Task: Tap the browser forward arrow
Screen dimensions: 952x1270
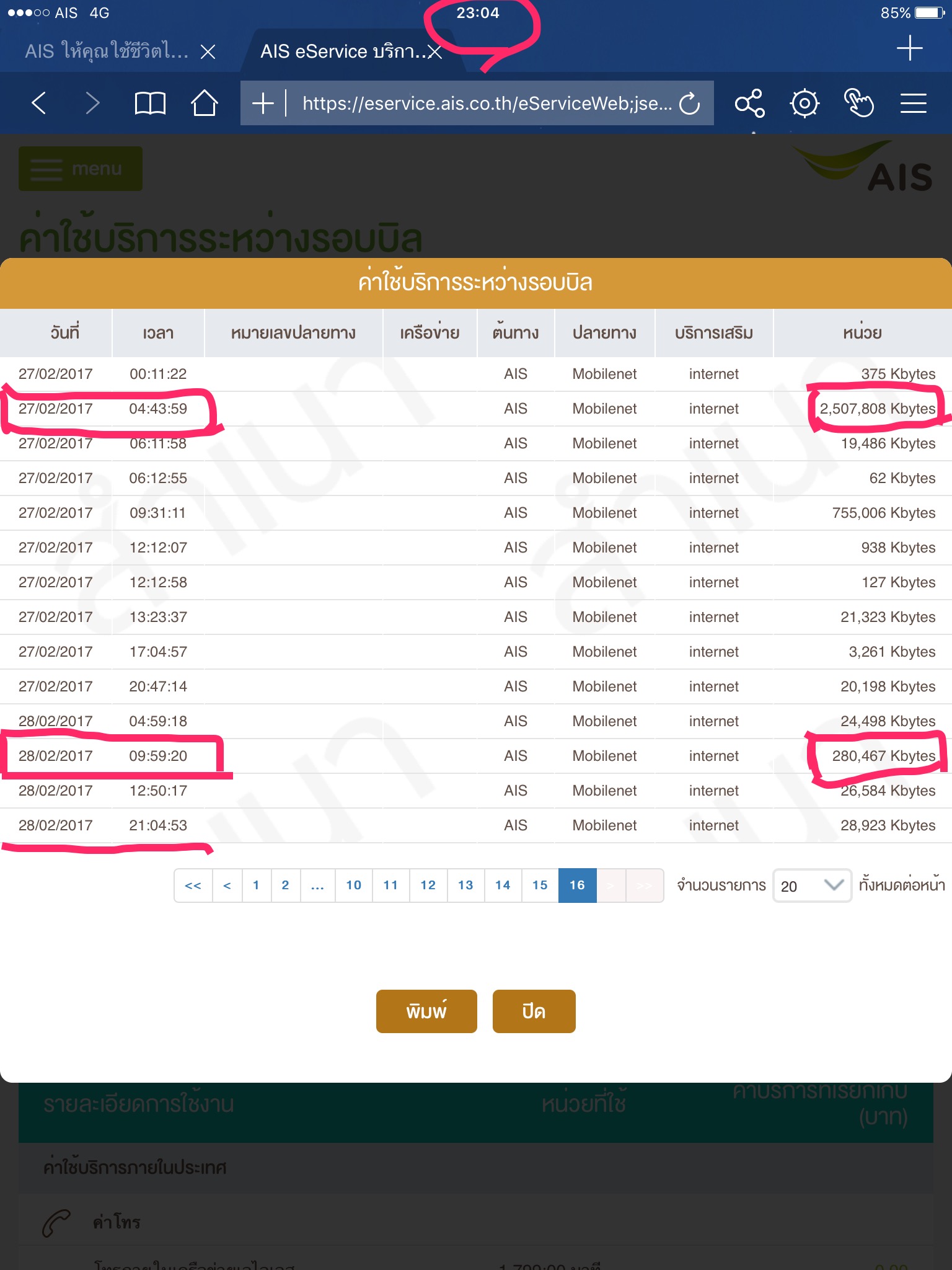Action: [x=92, y=103]
